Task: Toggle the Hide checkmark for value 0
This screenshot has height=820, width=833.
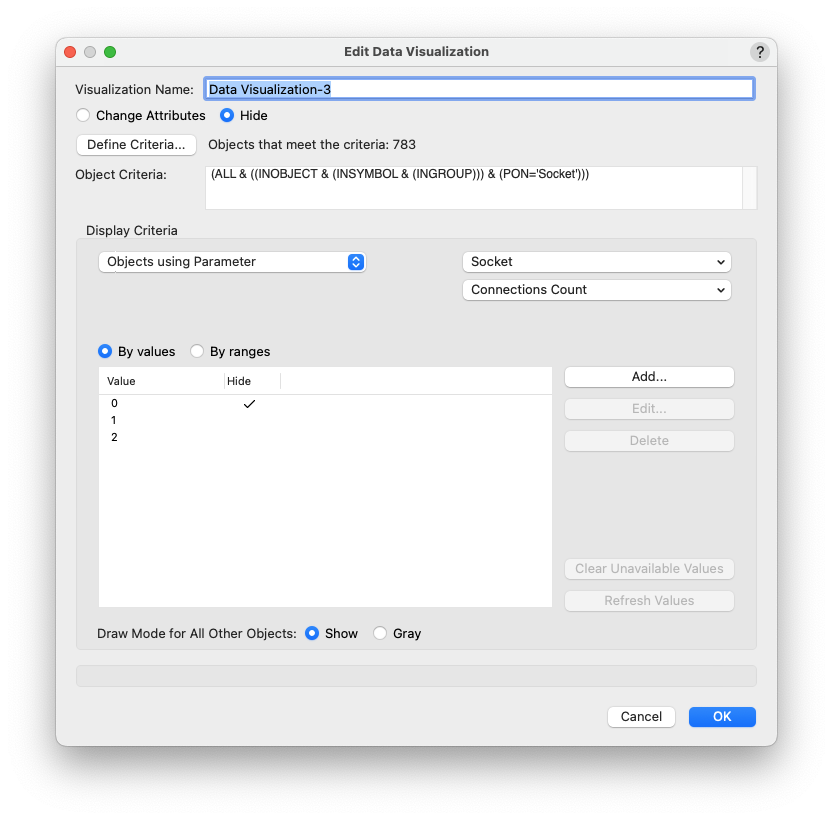Action: click(x=249, y=404)
